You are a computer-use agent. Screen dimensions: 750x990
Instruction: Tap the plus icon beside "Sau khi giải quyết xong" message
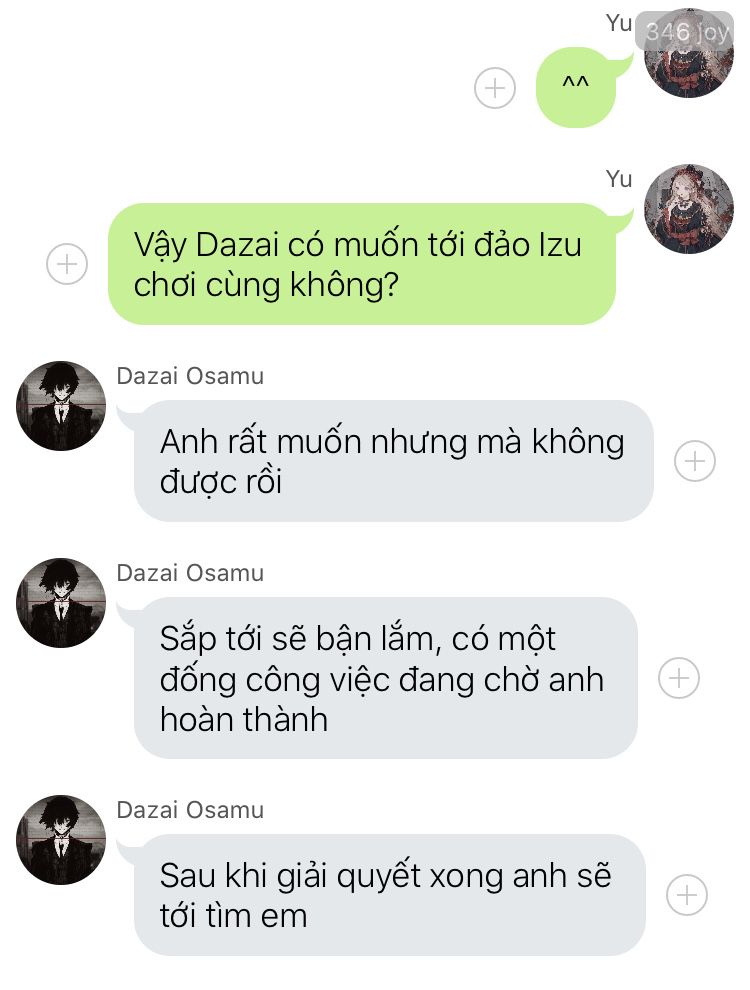tap(687, 895)
